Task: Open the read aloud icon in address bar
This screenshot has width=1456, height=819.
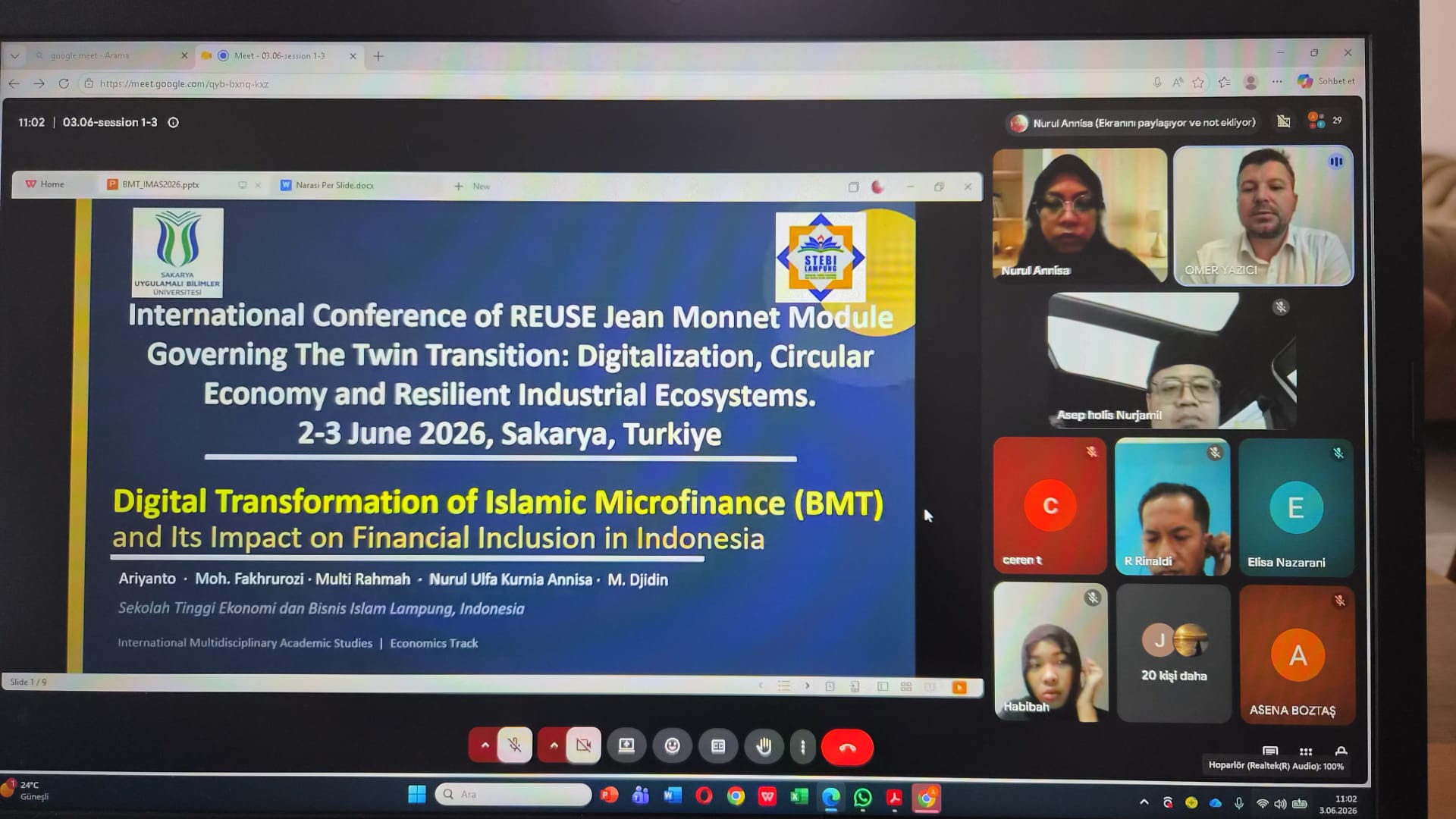Action: tap(1177, 83)
